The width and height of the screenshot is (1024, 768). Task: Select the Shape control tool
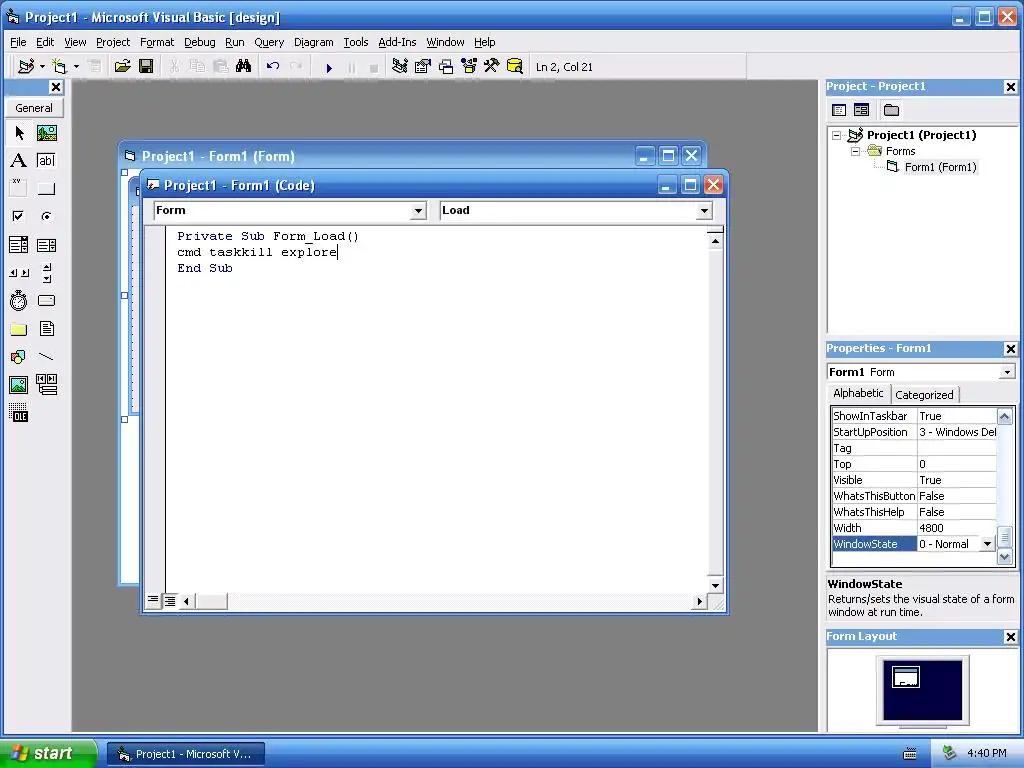pyautogui.click(x=19, y=357)
